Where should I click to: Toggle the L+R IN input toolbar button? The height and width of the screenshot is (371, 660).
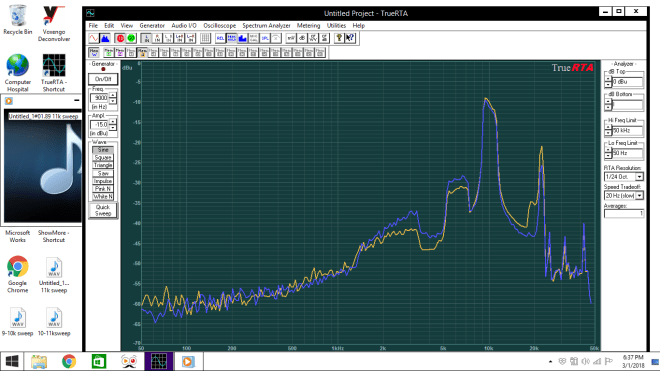(179, 38)
